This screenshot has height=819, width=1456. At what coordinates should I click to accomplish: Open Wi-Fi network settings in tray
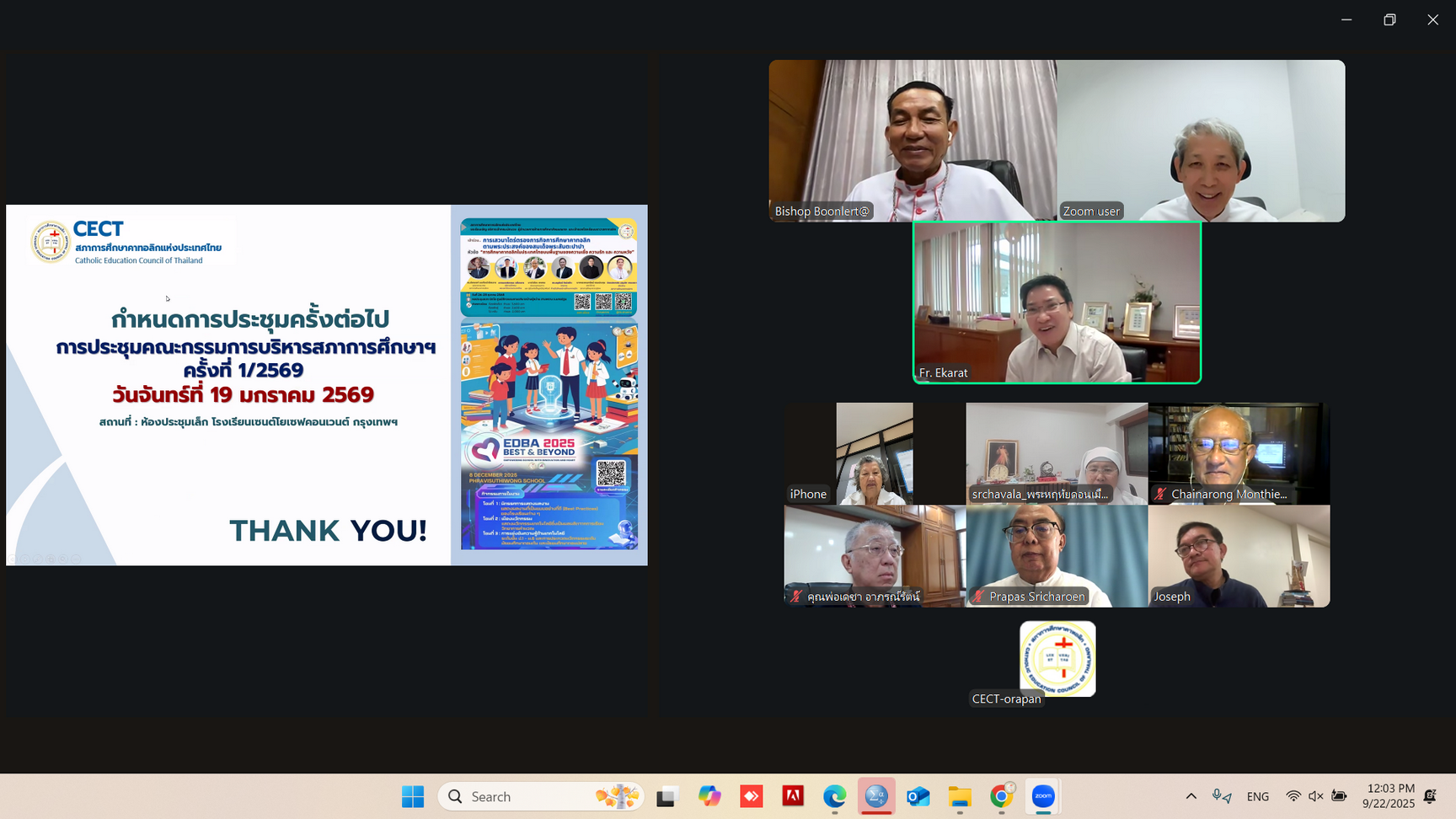pos(1293,796)
